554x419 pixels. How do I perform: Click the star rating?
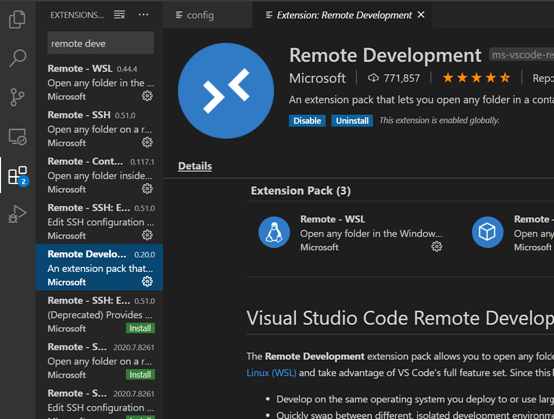[x=476, y=78]
